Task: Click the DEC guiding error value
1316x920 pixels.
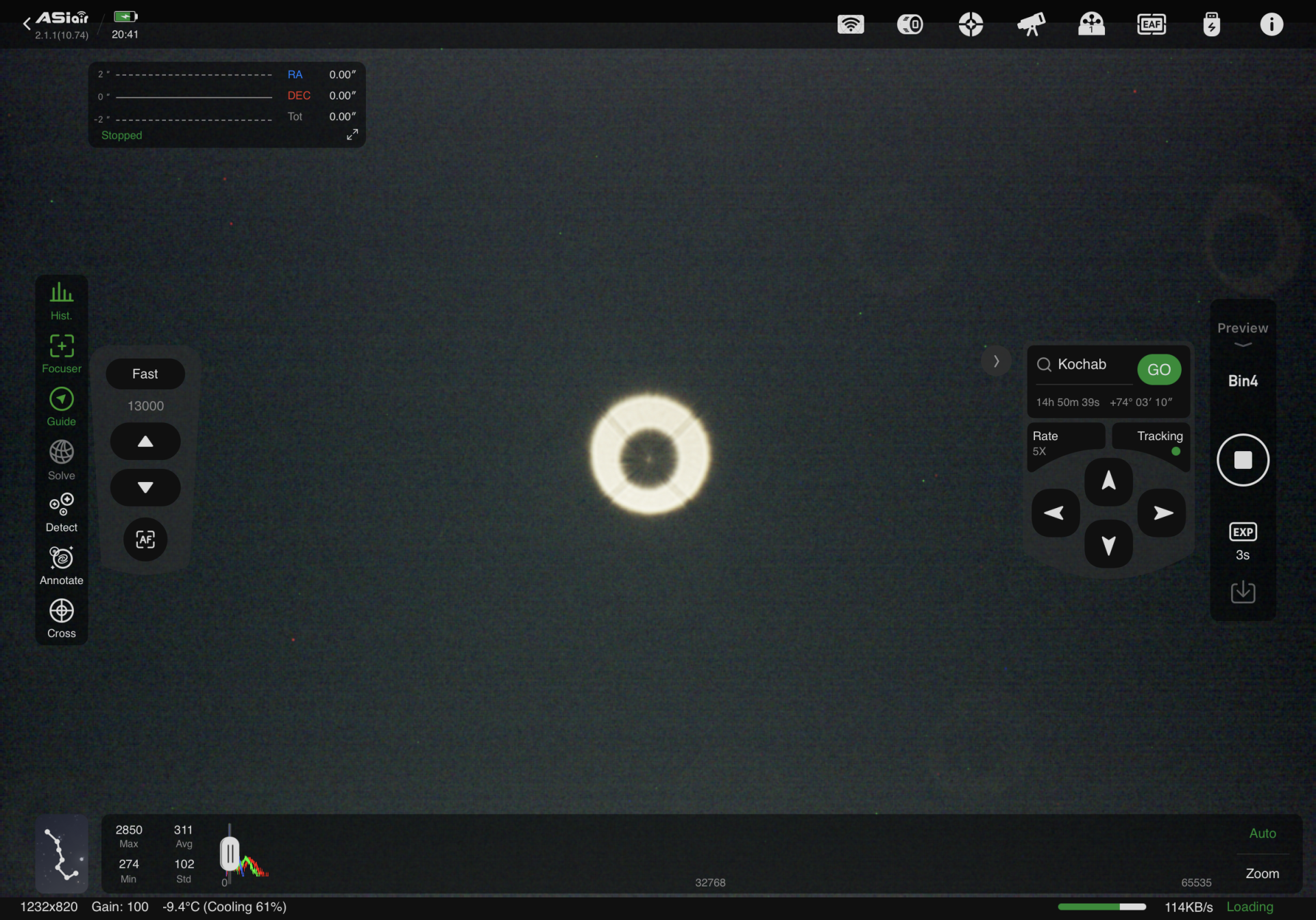Action: (342, 95)
